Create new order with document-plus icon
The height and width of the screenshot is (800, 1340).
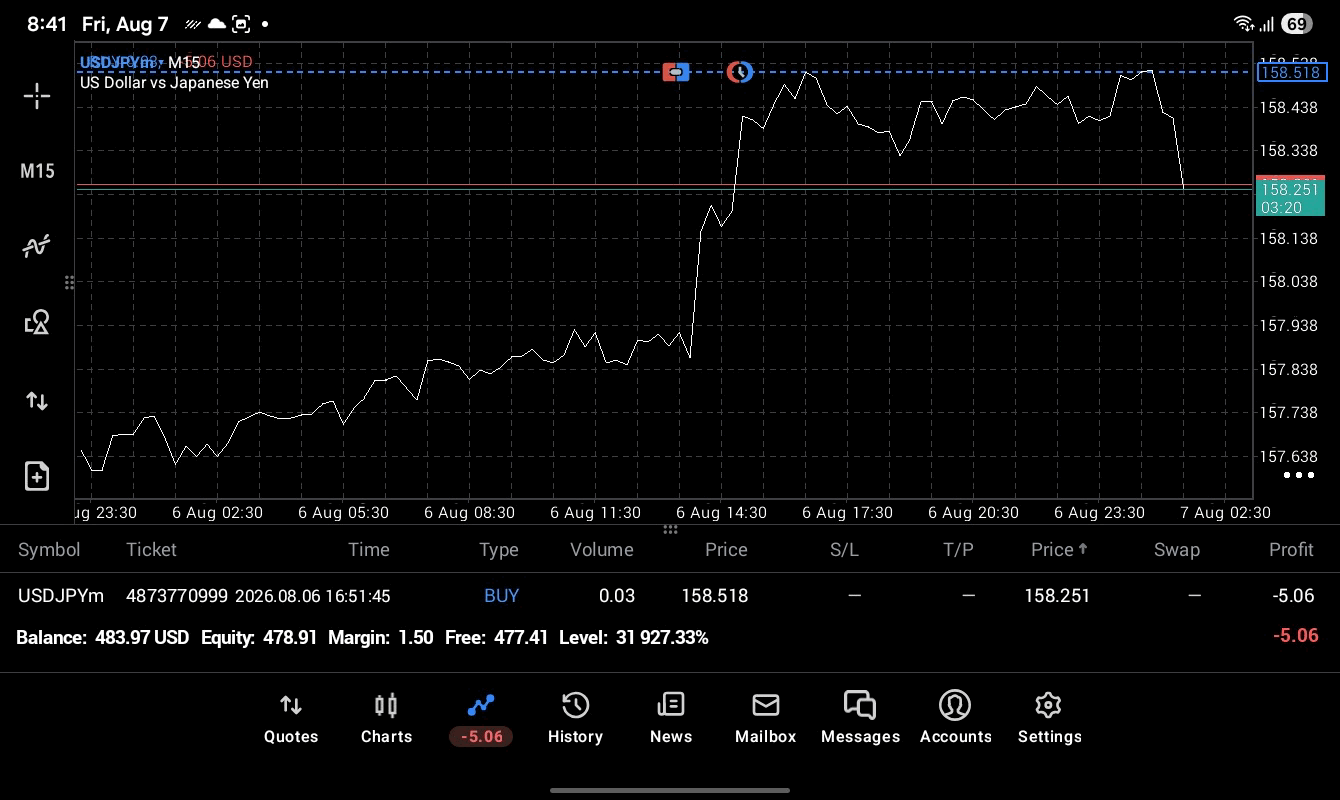[x=37, y=476]
